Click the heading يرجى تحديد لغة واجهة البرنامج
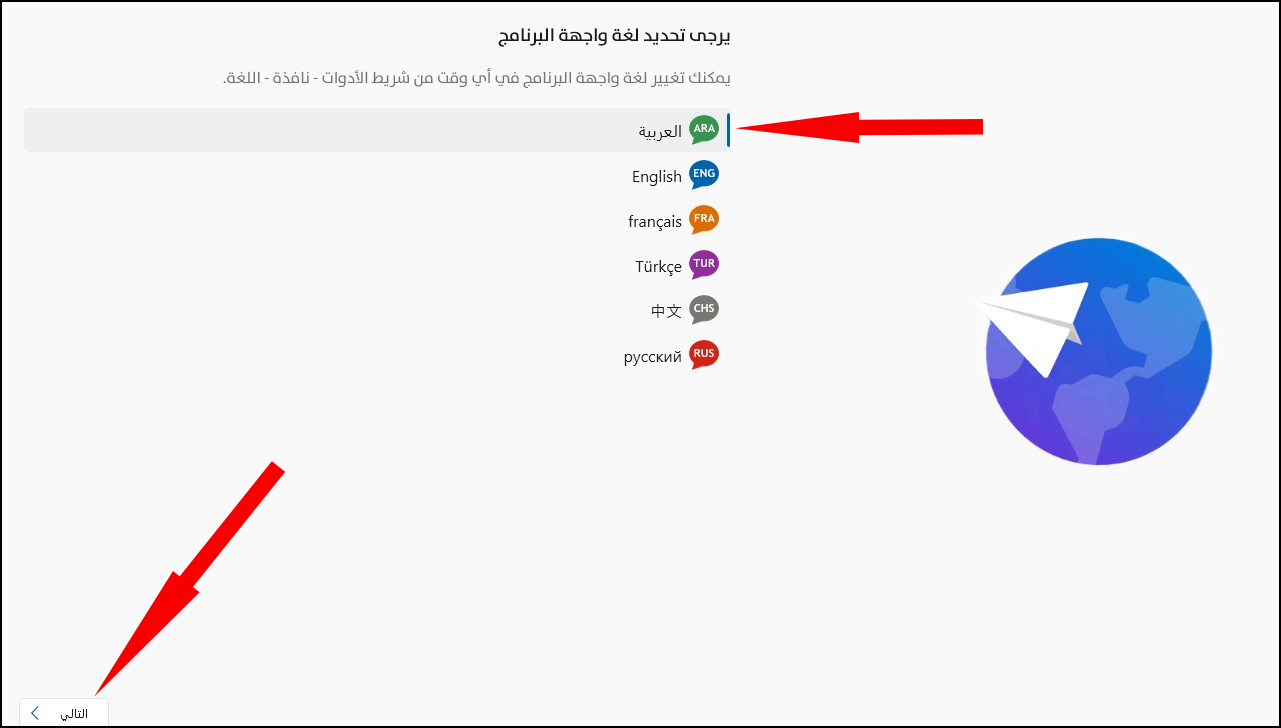Screen dimensions: 1281x728 [614, 37]
